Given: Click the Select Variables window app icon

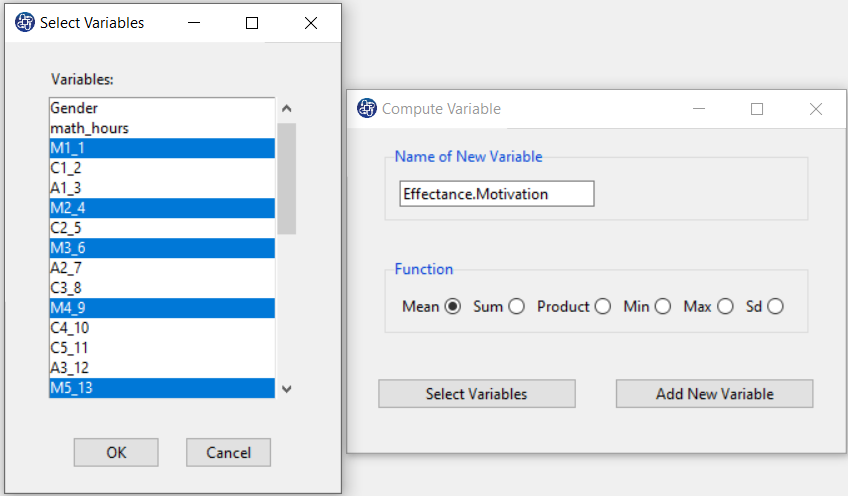Looking at the screenshot, I should point(25,23).
